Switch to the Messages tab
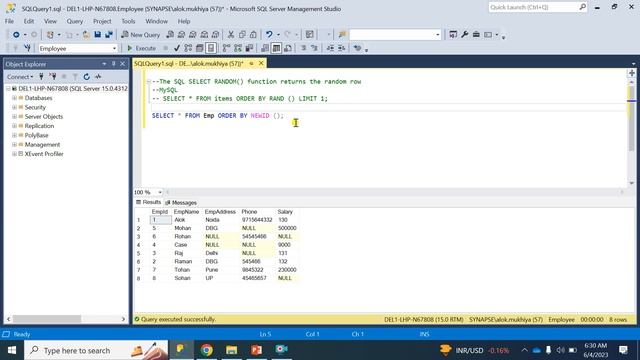 click(181, 203)
